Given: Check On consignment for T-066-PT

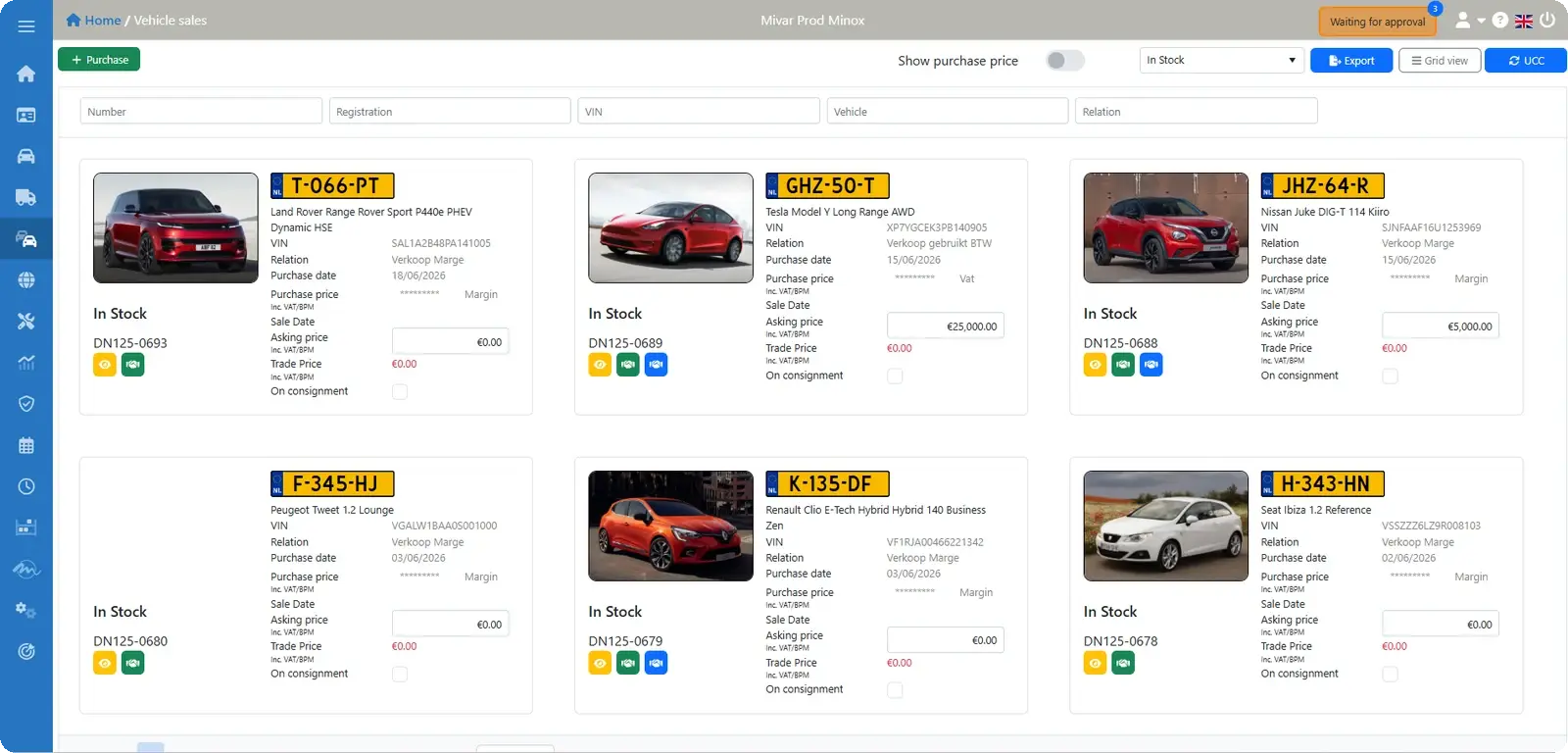Looking at the screenshot, I should click(400, 391).
